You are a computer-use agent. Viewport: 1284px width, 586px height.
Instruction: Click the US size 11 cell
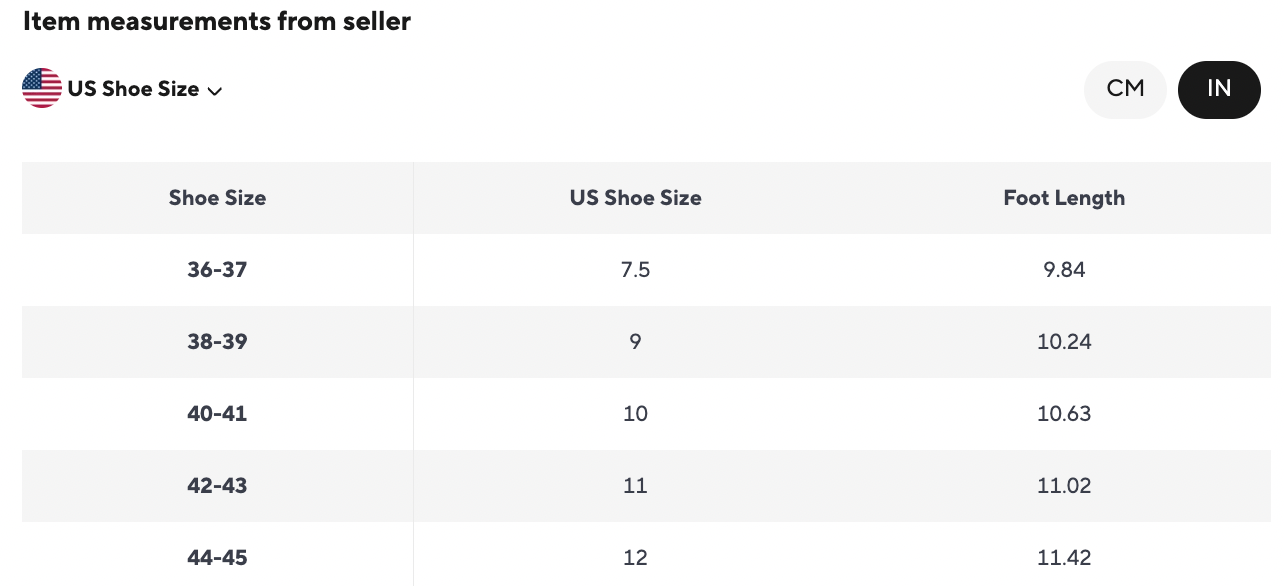tap(635, 486)
